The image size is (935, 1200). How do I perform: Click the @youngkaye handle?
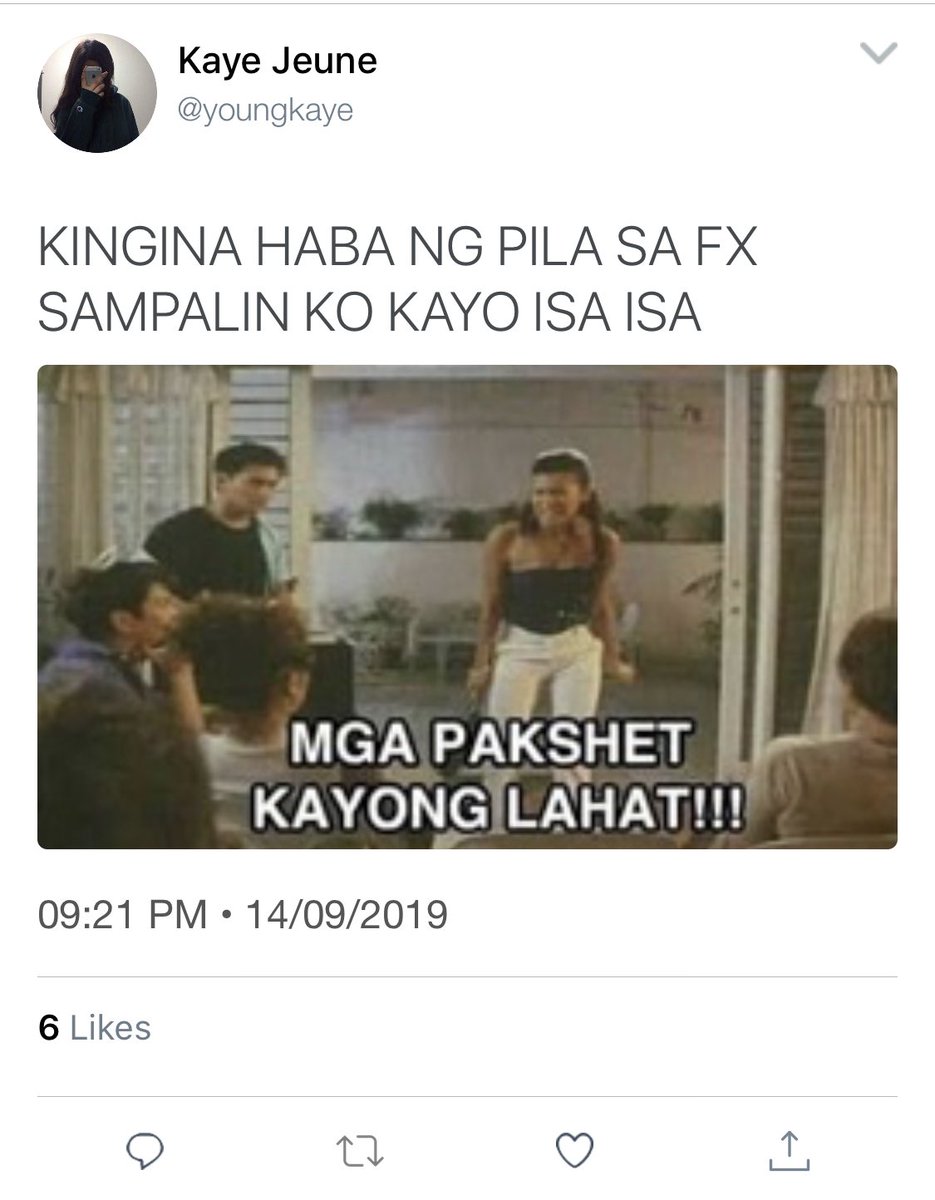pos(265,110)
